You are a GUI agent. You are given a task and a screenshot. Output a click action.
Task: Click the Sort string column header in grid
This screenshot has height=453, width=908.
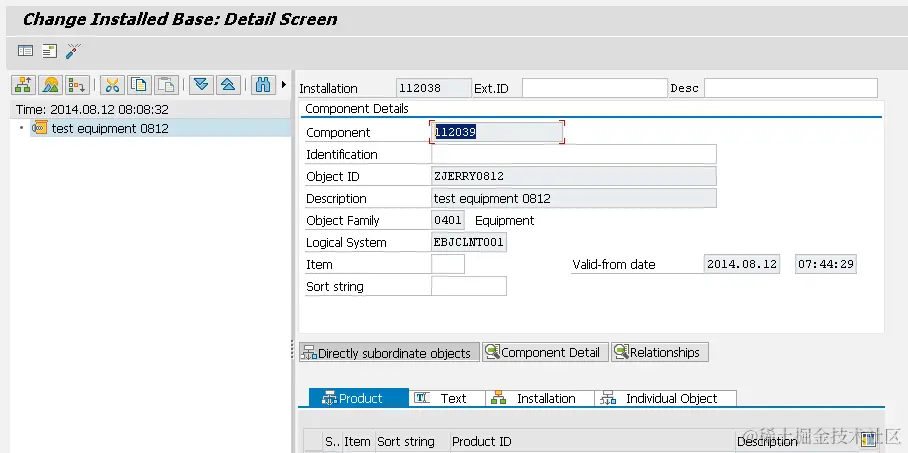pyautogui.click(x=413, y=441)
